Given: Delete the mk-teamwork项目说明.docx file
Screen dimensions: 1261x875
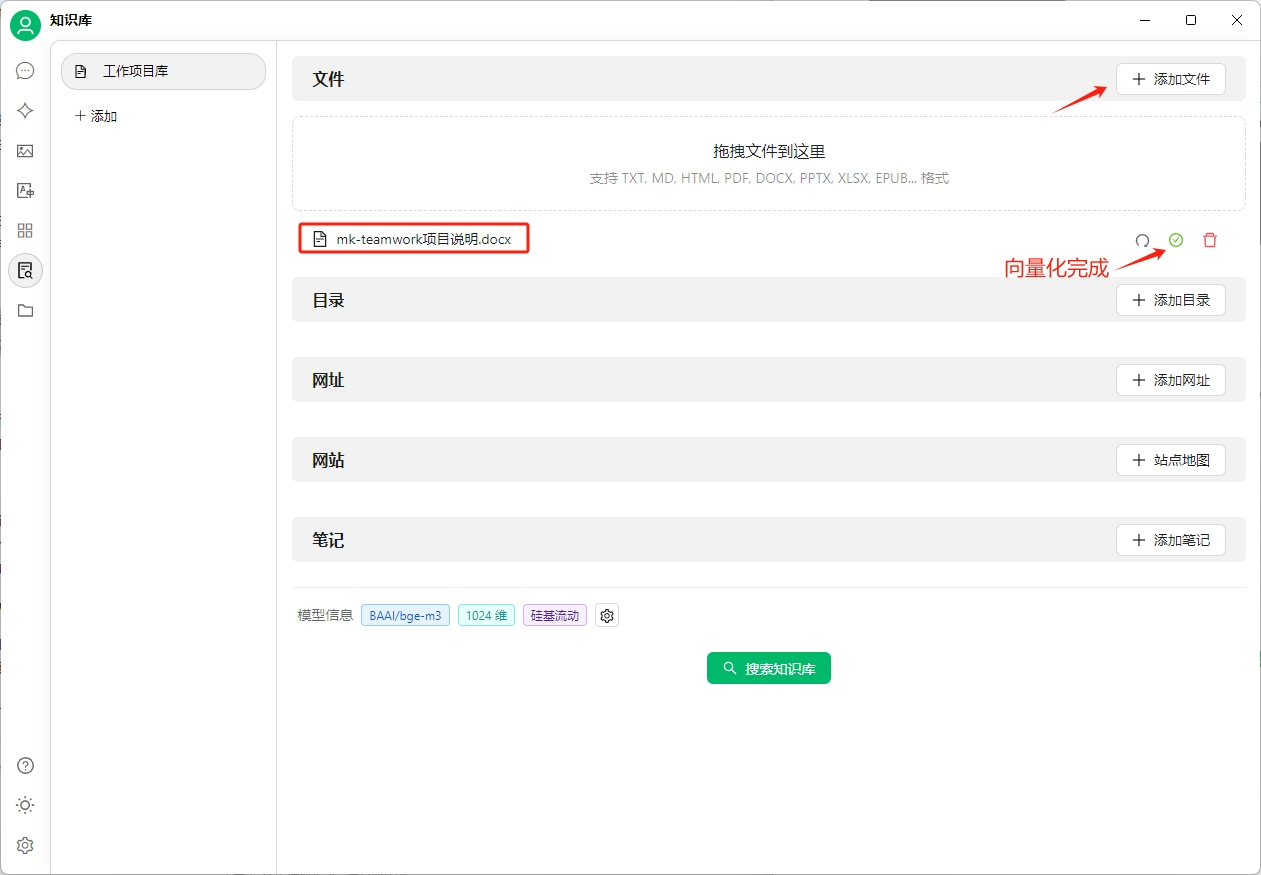Looking at the screenshot, I should [1210, 240].
